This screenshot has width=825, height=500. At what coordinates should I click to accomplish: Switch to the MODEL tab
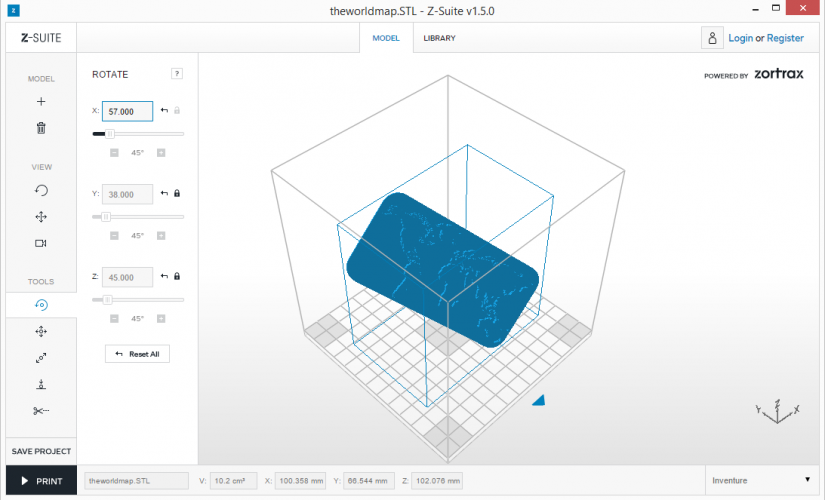[x=386, y=38]
